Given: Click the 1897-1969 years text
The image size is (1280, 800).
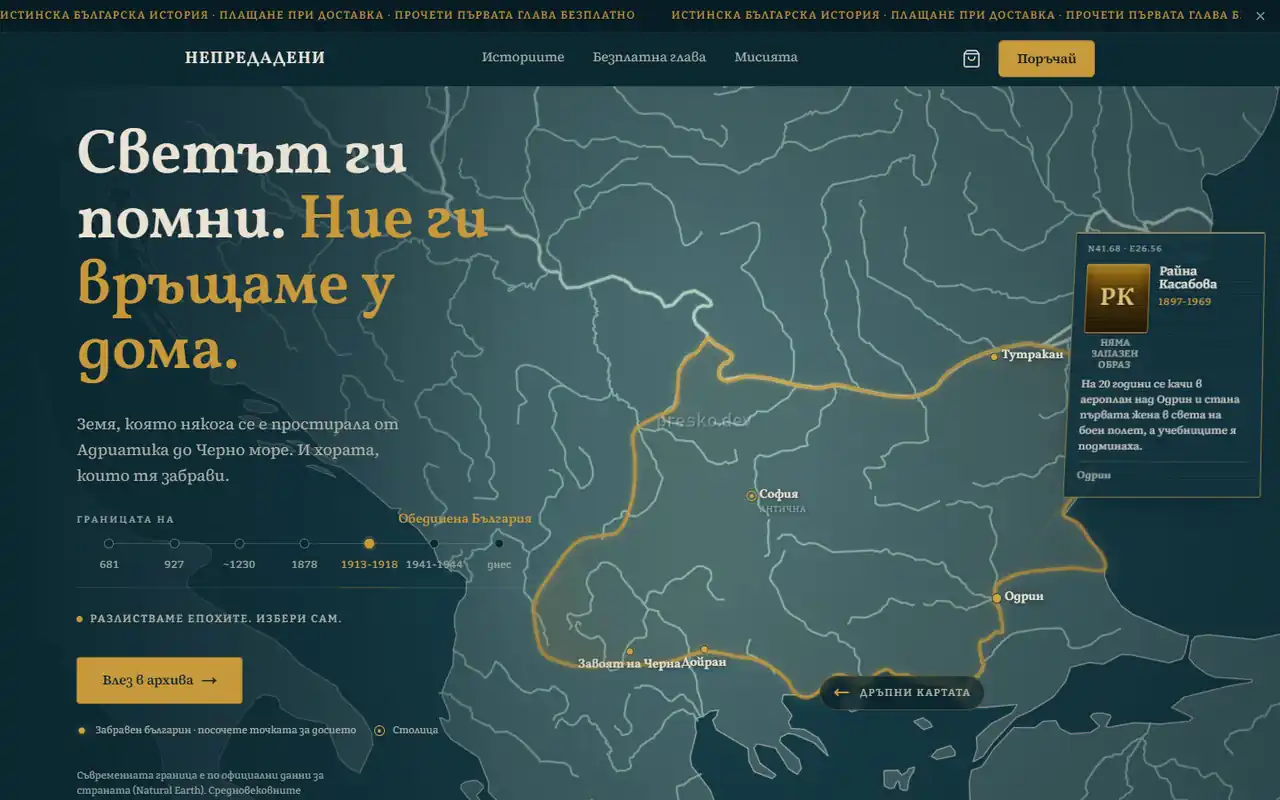Looking at the screenshot, I should click(x=1185, y=301).
